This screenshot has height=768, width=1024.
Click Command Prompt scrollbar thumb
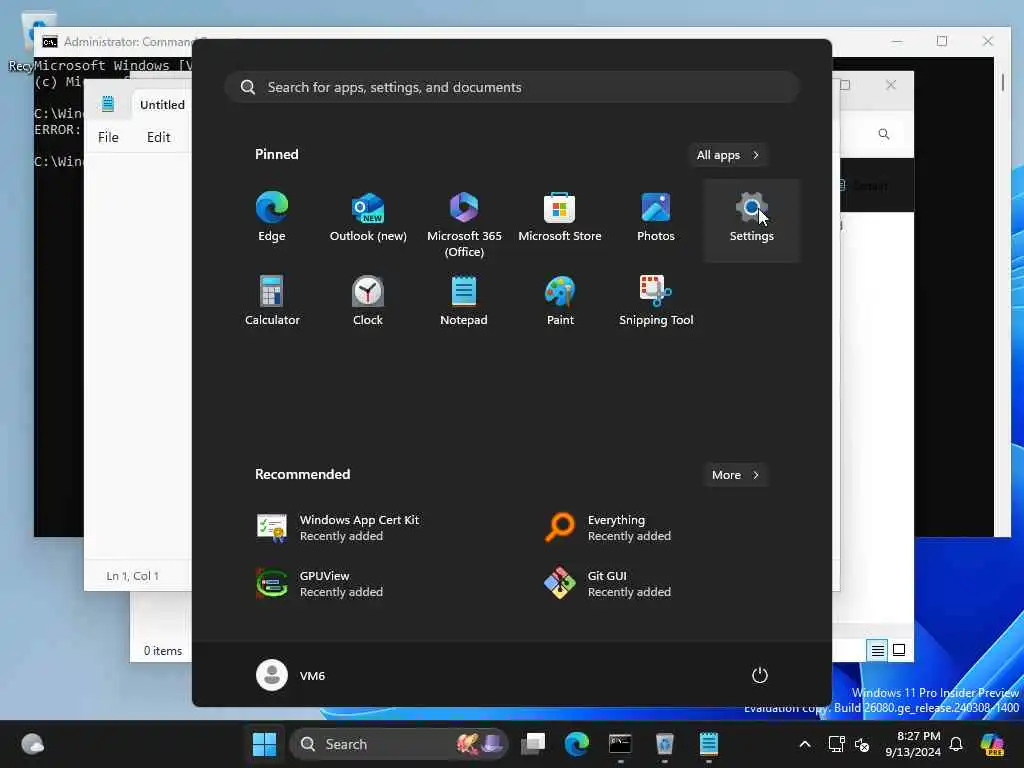(x=1002, y=83)
